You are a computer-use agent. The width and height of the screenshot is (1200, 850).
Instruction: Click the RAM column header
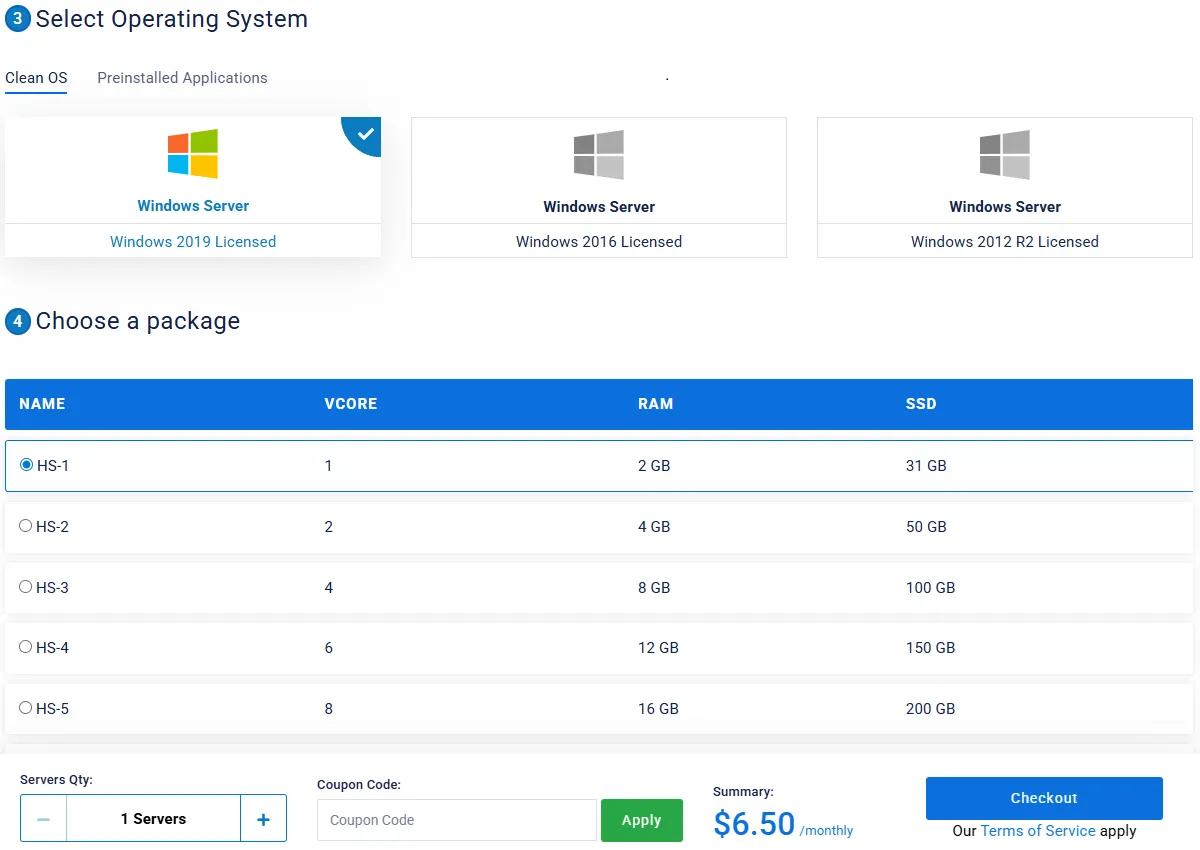click(656, 404)
